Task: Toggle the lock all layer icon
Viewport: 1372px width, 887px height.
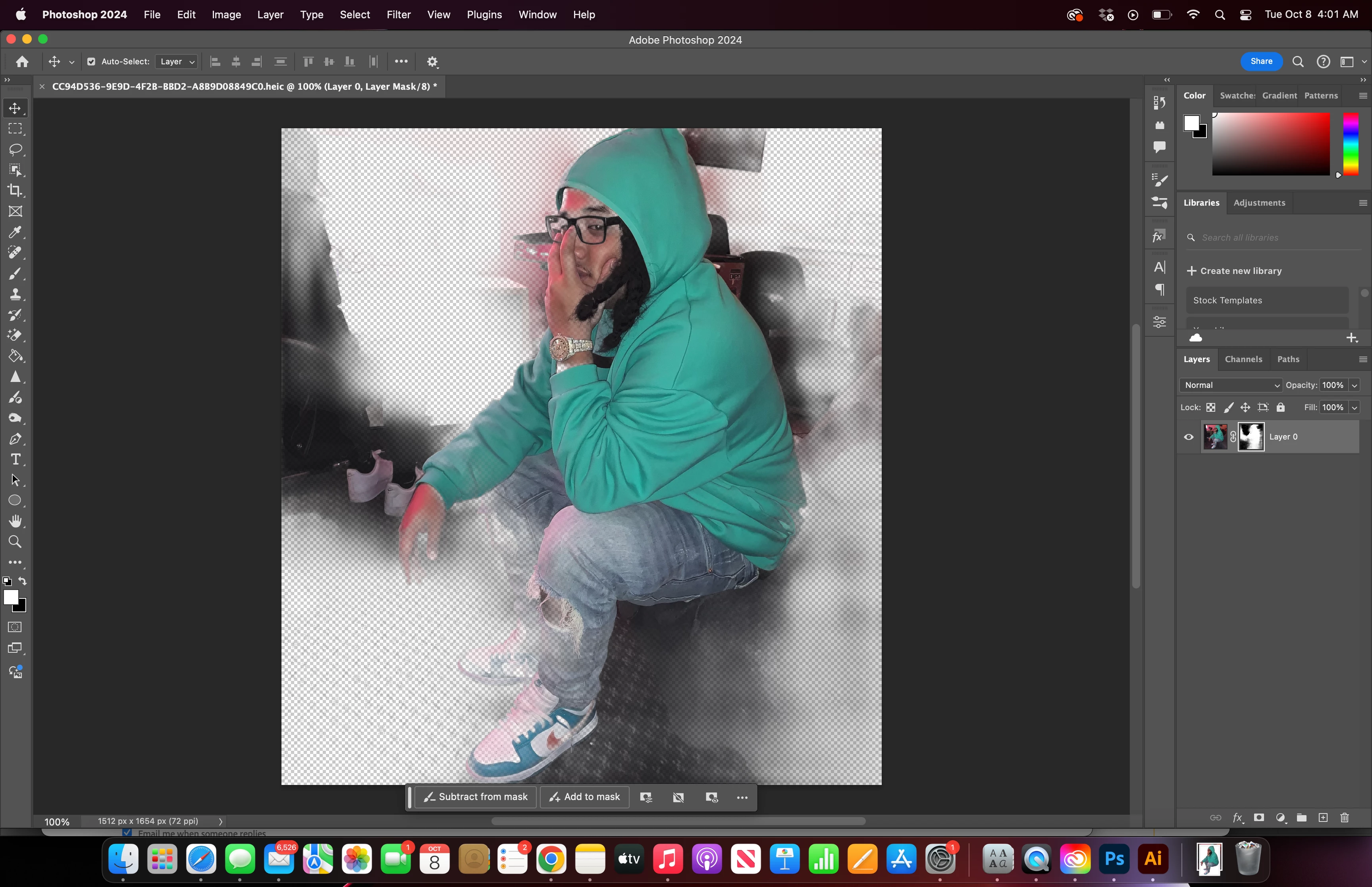Action: [1280, 407]
